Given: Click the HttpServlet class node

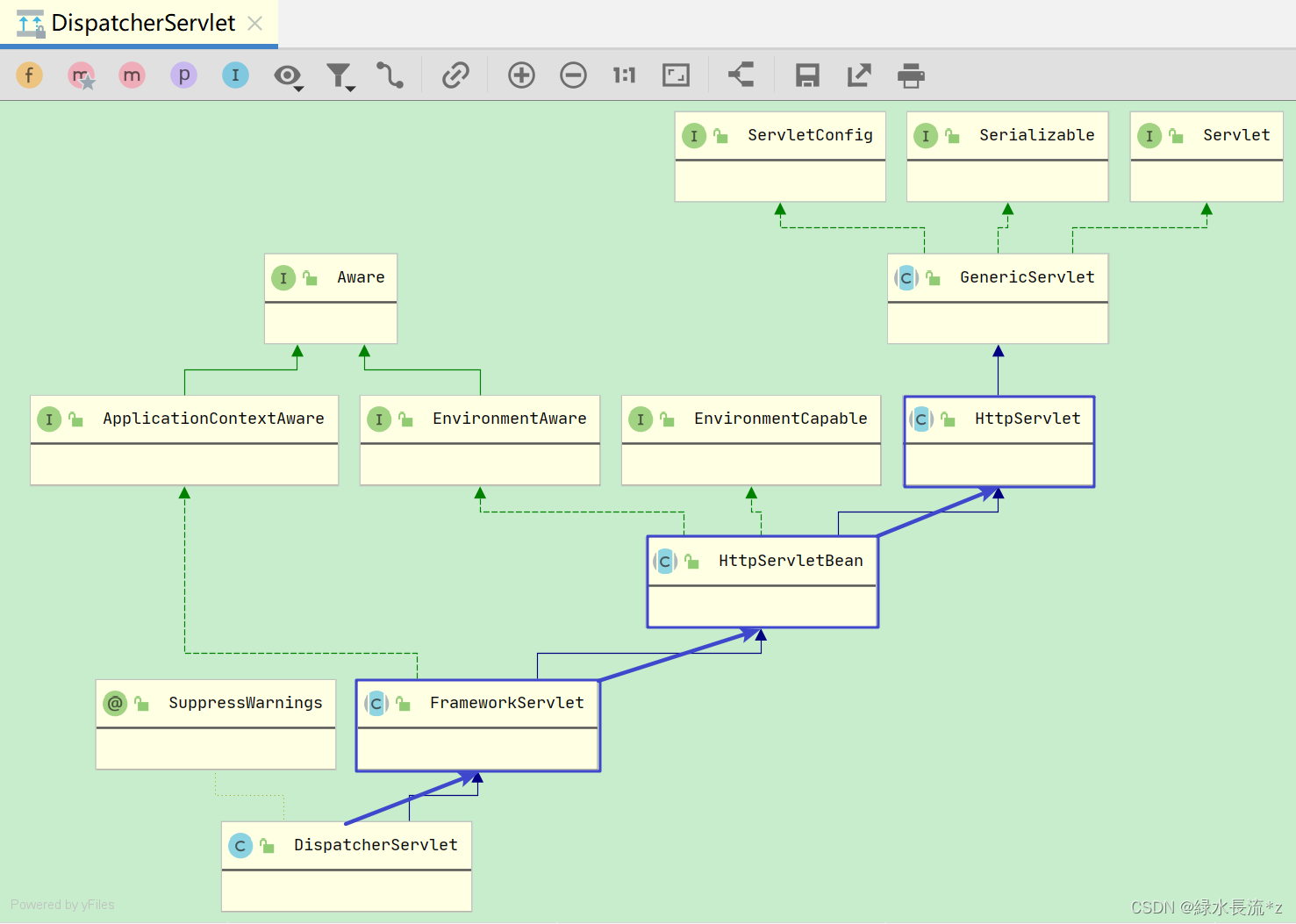Looking at the screenshot, I should 999,441.
